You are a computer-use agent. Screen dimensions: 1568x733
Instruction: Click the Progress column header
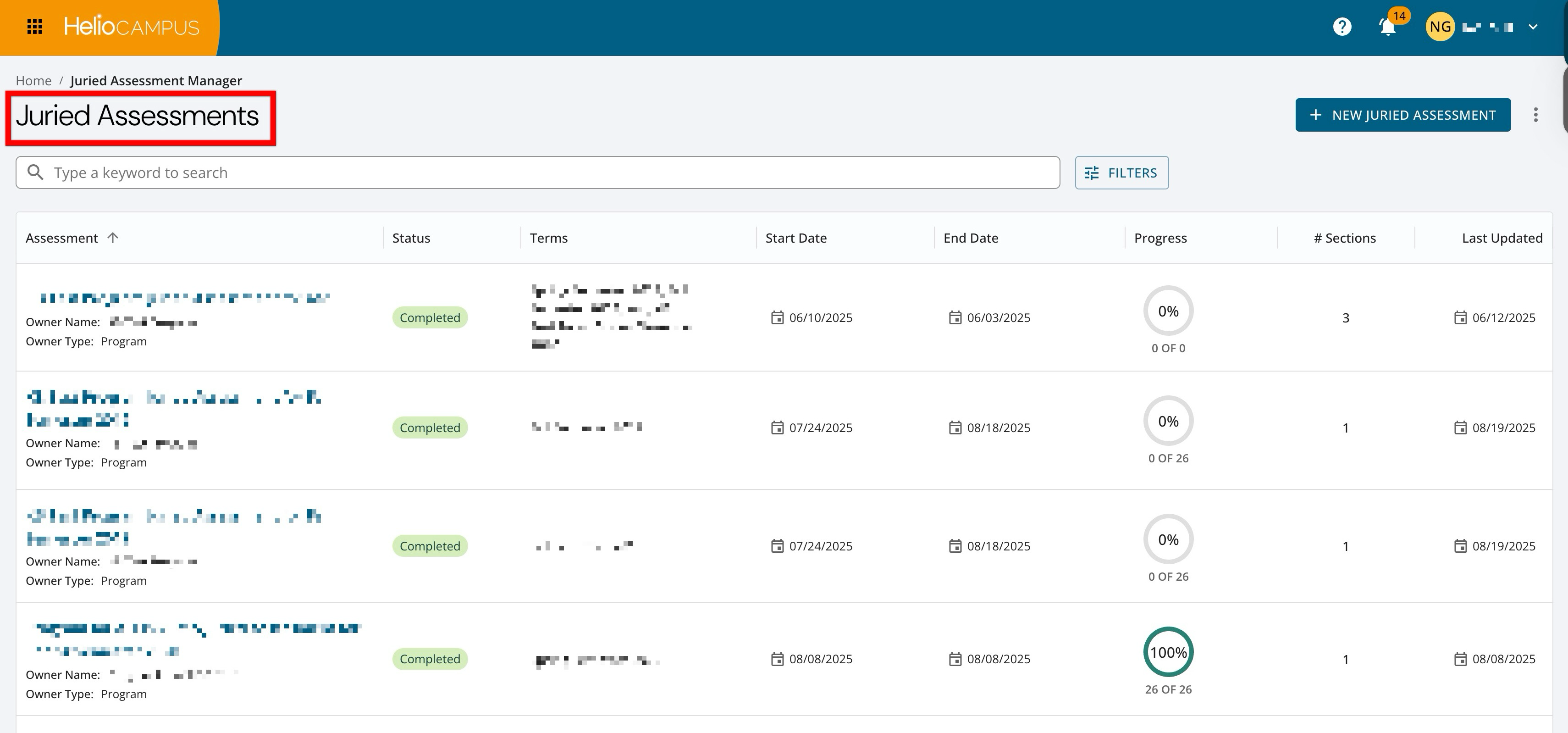coord(1160,238)
